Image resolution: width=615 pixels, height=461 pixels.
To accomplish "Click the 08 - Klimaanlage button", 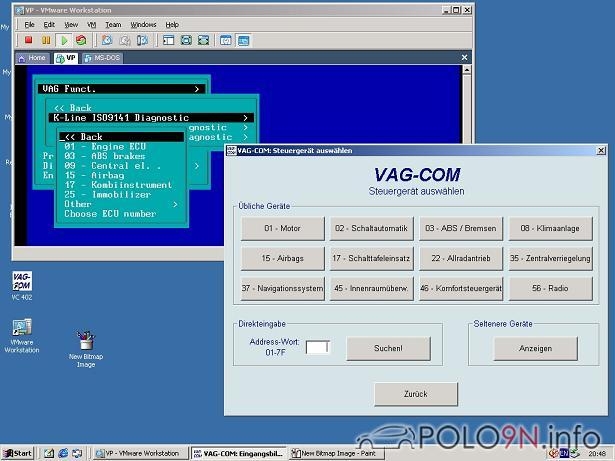I will [x=550, y=228].
